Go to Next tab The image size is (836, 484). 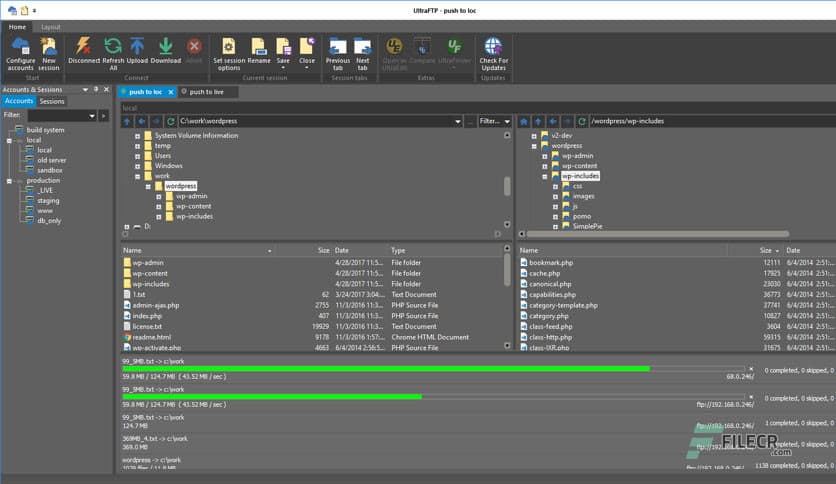coord(363,53)
